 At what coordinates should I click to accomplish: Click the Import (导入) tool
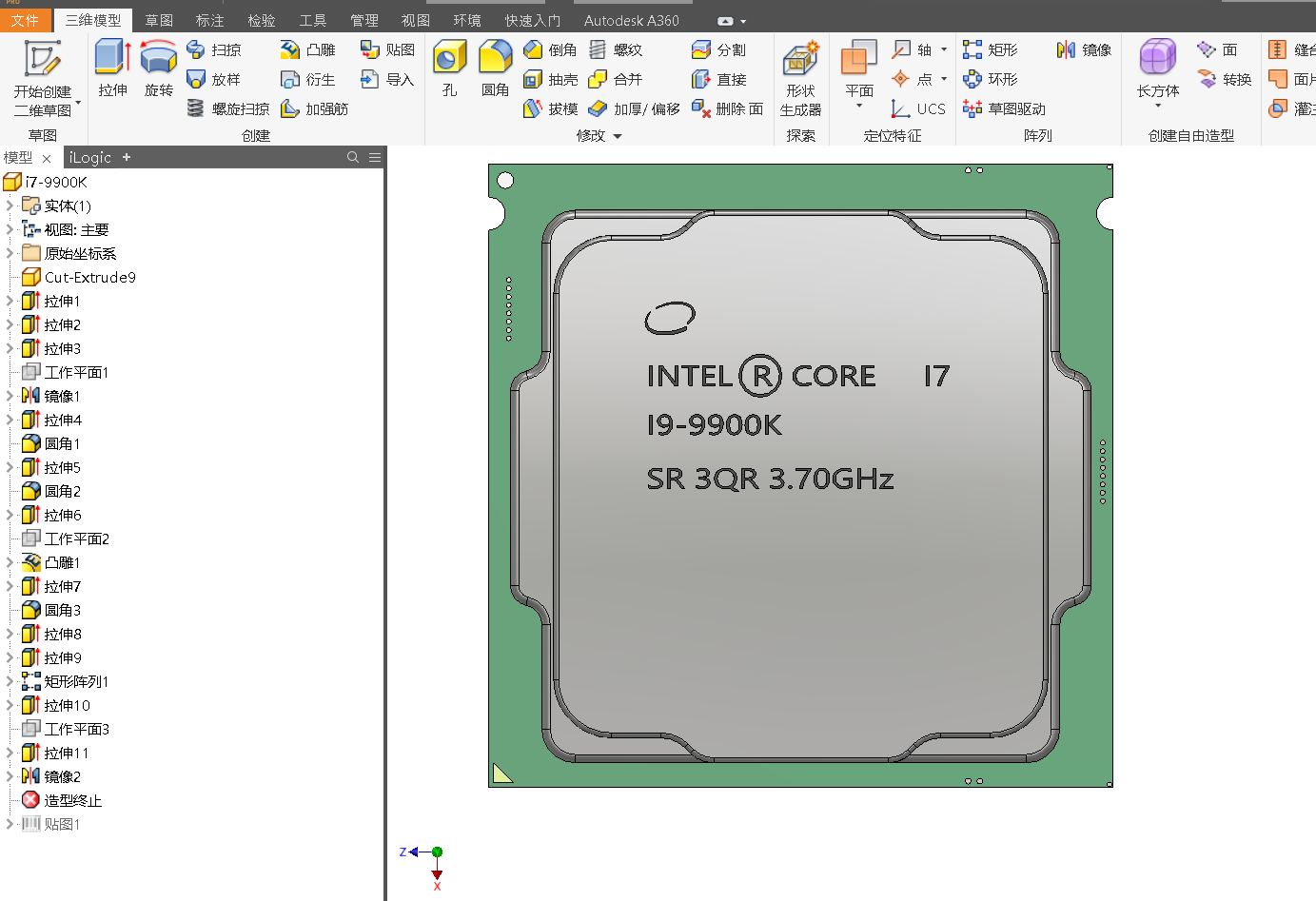[387, 79]
